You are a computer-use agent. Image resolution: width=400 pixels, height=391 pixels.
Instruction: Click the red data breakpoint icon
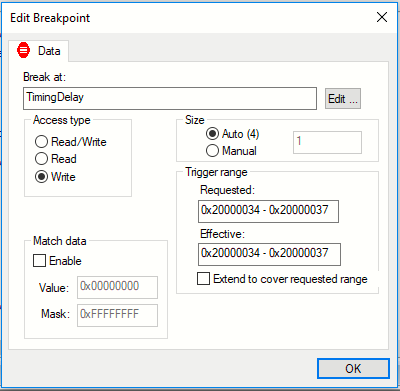pos(23,51)
